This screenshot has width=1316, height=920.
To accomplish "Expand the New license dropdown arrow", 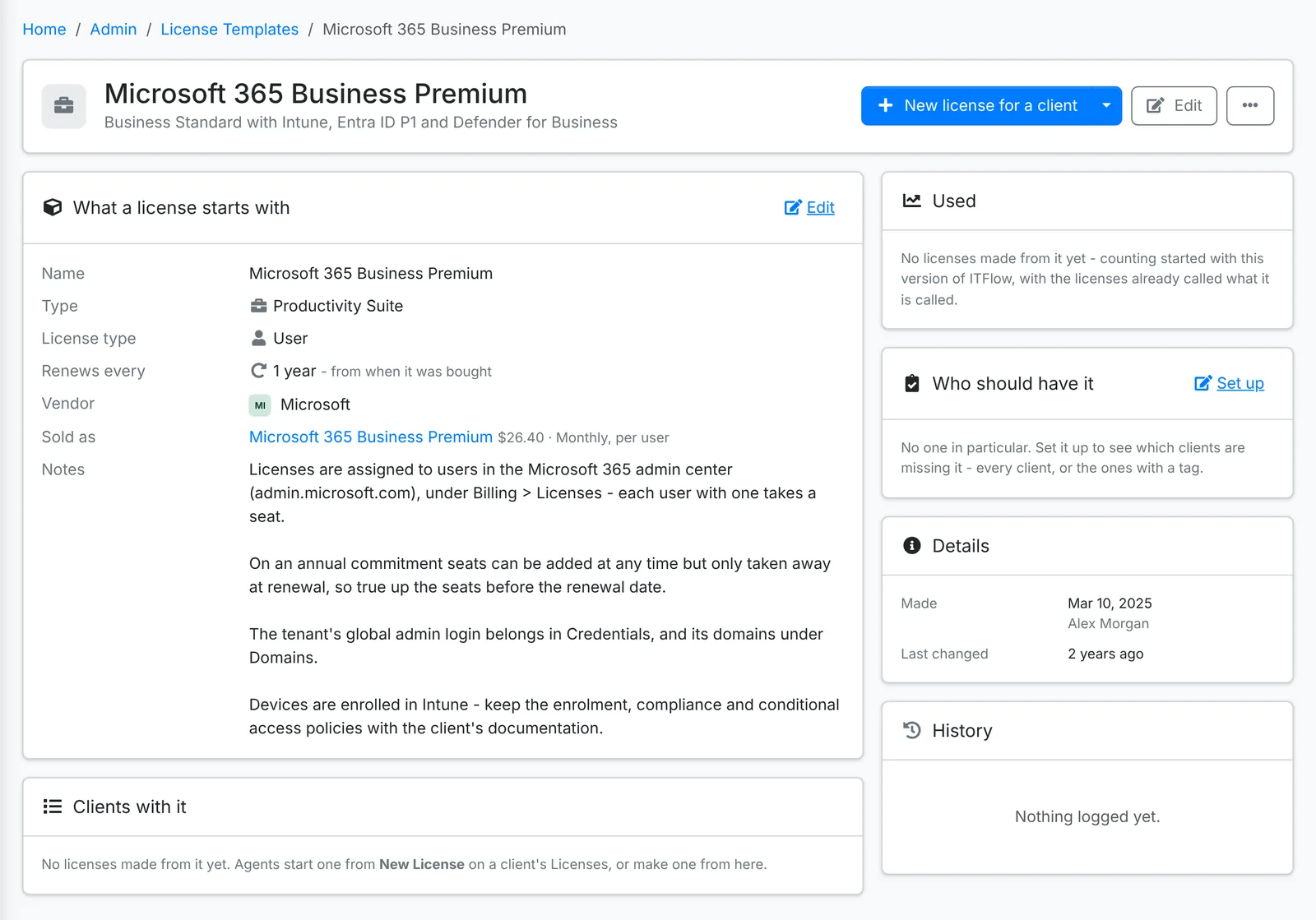I will coord(1106,105).
